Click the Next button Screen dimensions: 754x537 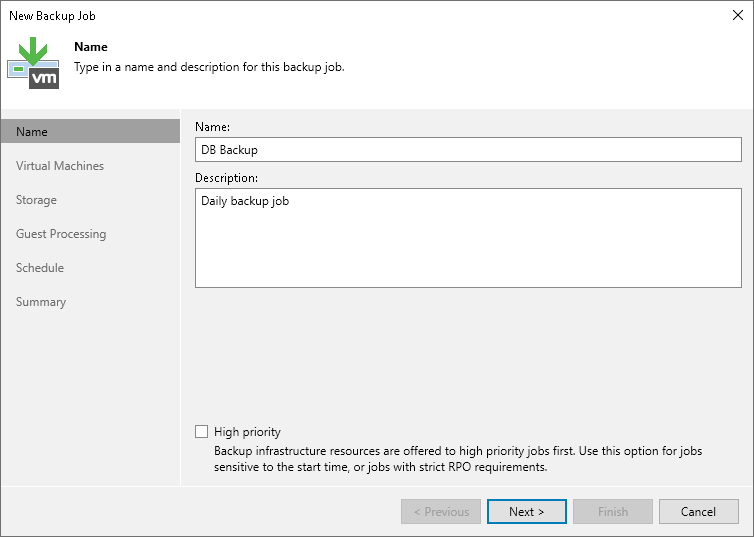pos(527,512)
